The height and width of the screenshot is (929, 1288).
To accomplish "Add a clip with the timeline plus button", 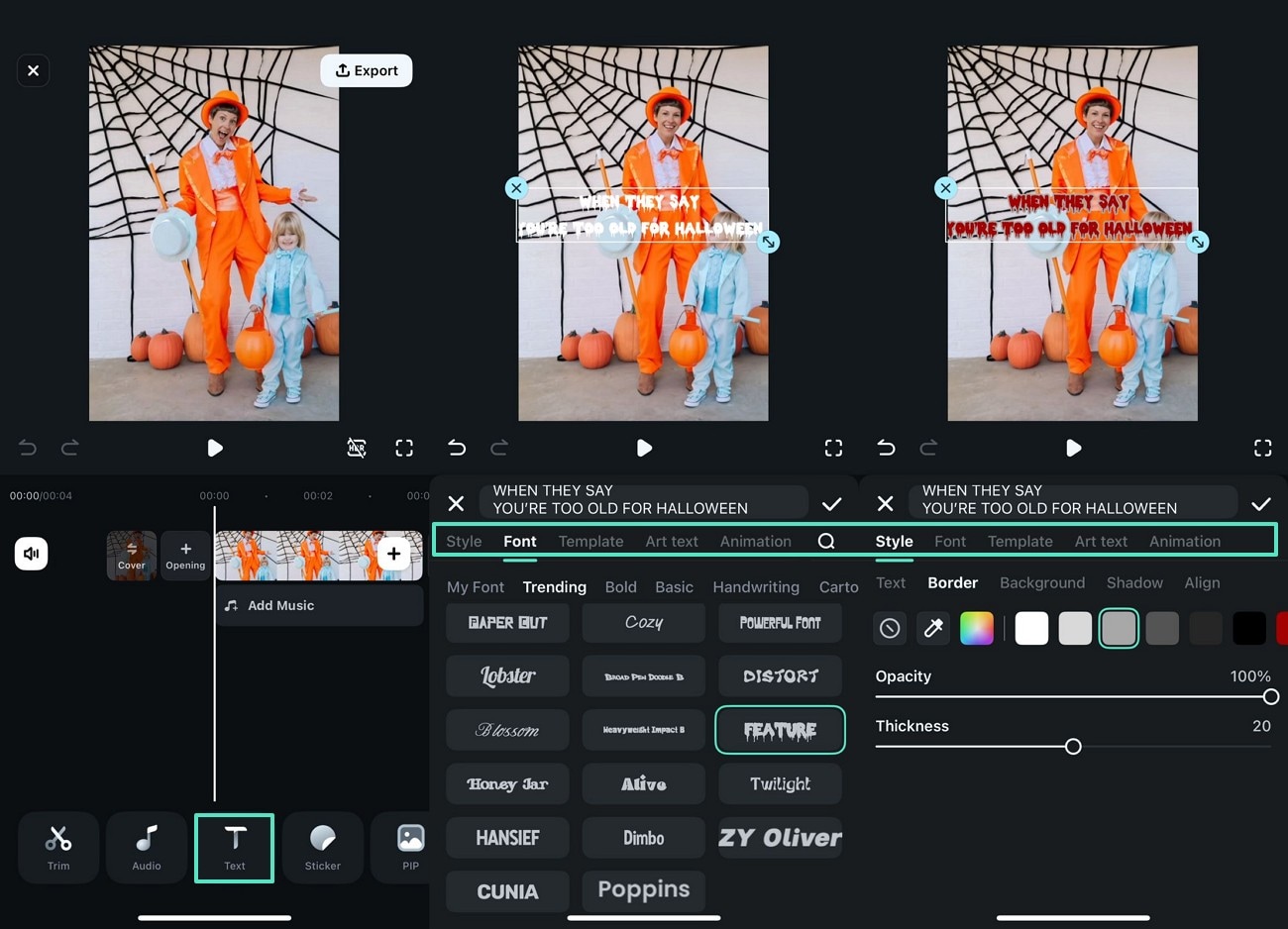I will pyautogui.click(x=393, y=554).
